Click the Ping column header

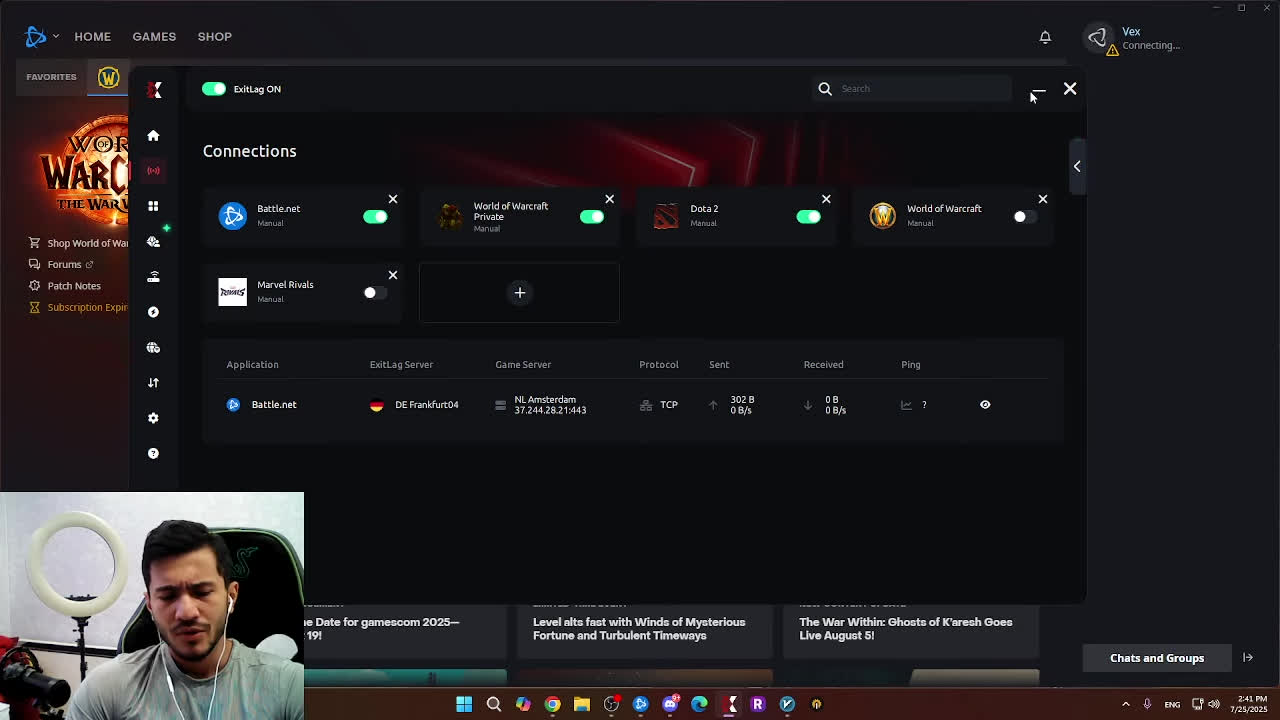point(910,365)
